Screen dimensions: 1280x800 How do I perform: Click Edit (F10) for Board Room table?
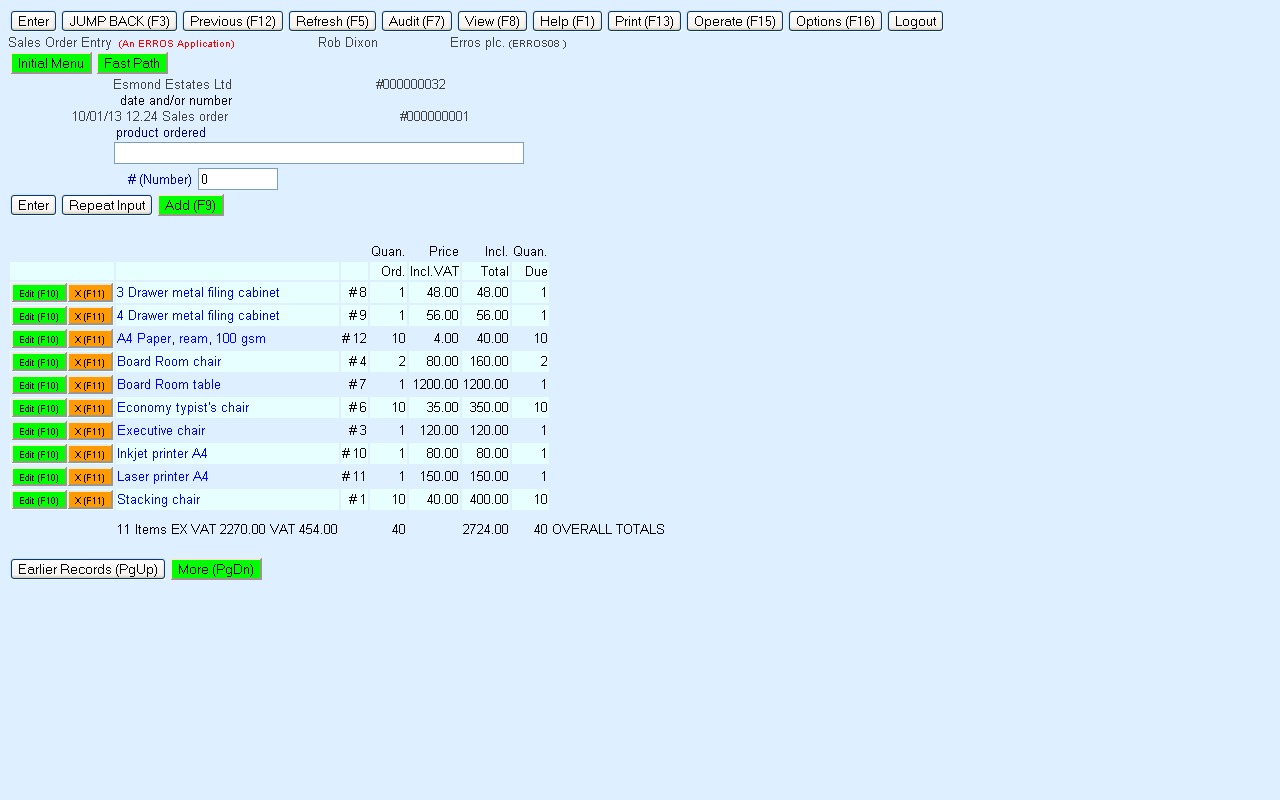[x=39, y=385]
